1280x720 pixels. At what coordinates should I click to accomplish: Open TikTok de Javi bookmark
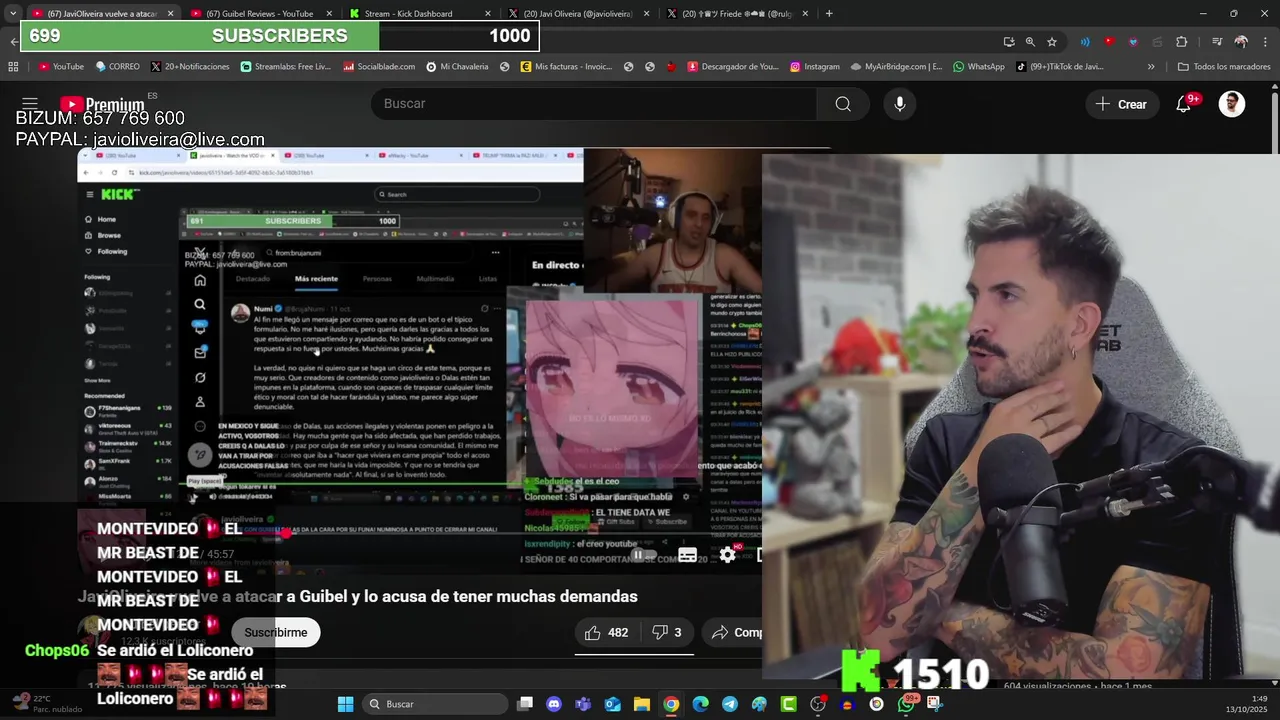coord(1060,67)
